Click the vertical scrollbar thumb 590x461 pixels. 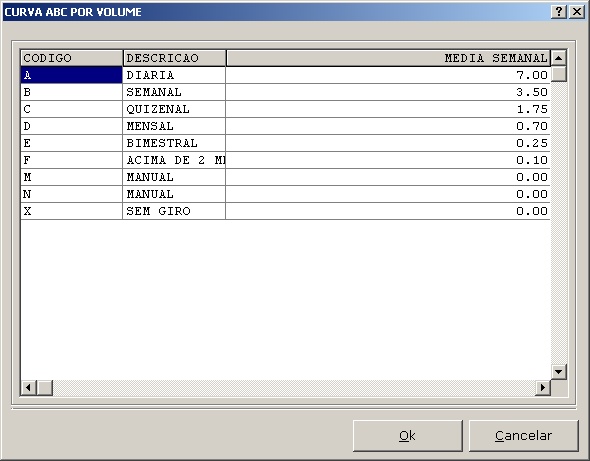click(559, 74)
